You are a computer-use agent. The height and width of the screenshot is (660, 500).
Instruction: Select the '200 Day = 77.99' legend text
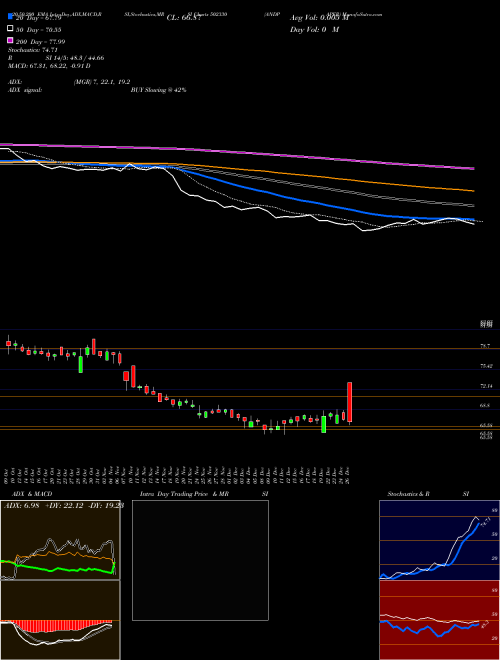pyautogui.click(x=41, y=42)
